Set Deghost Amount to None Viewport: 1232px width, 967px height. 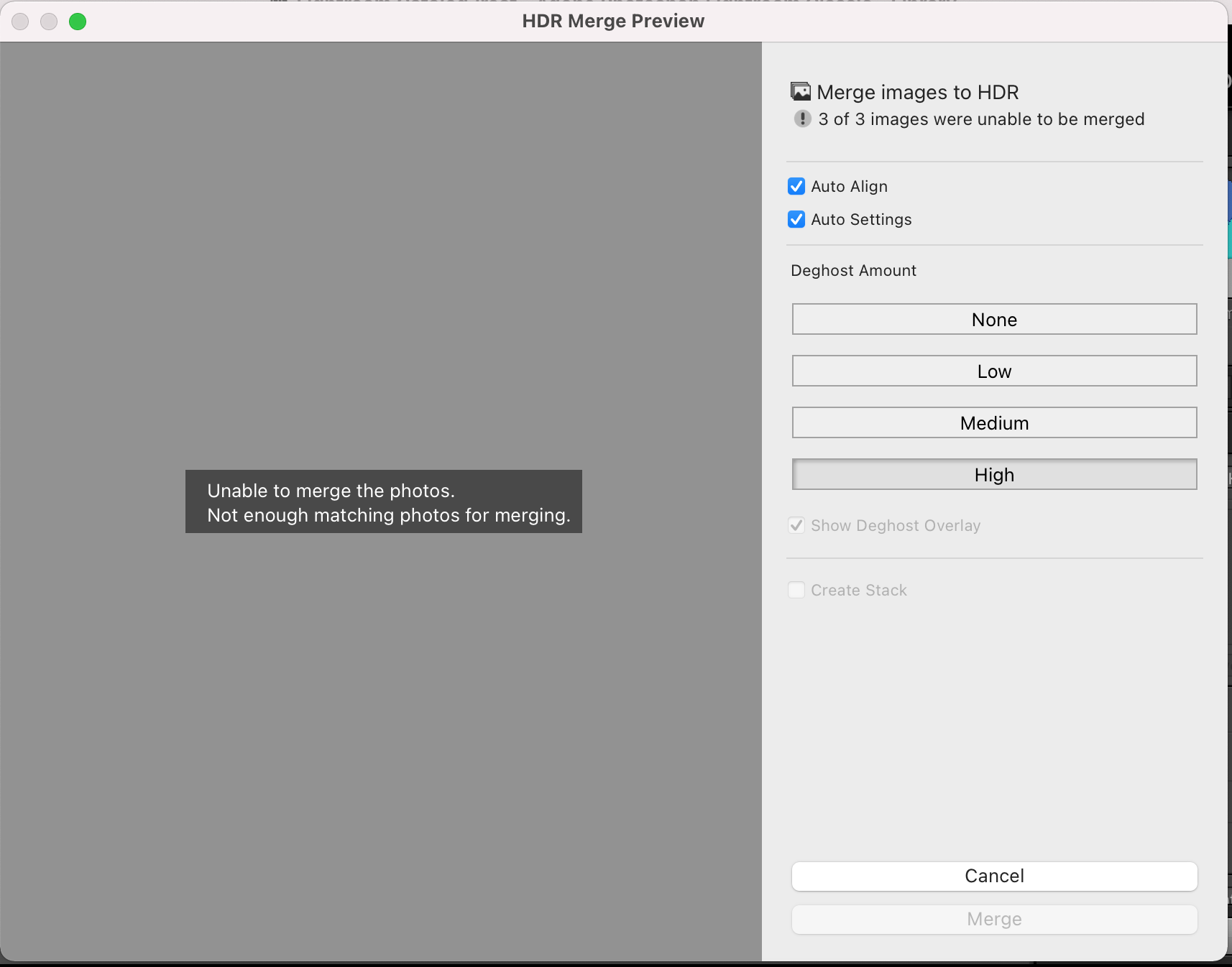point(993,319)
